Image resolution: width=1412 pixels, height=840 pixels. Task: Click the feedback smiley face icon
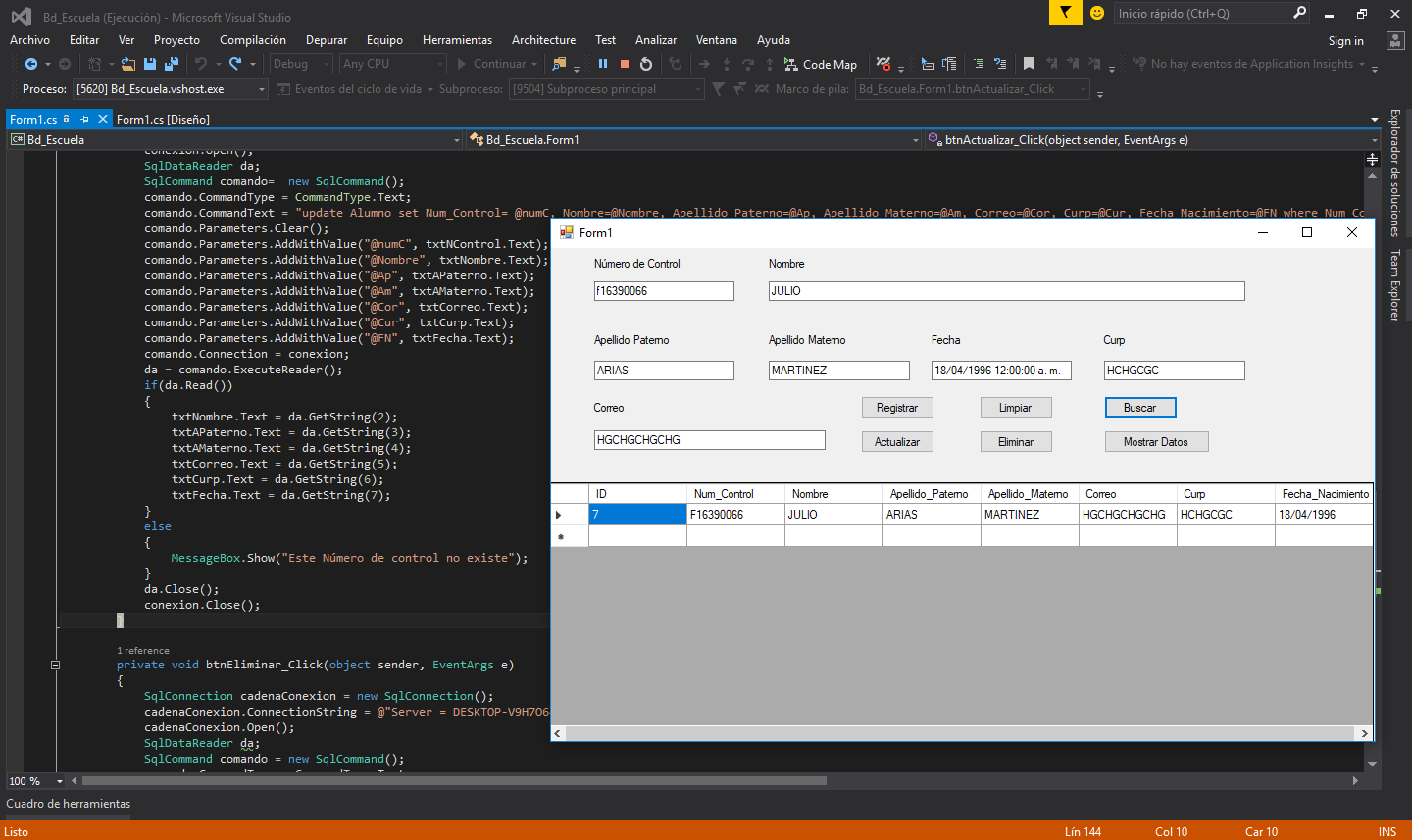(1097, 13)
